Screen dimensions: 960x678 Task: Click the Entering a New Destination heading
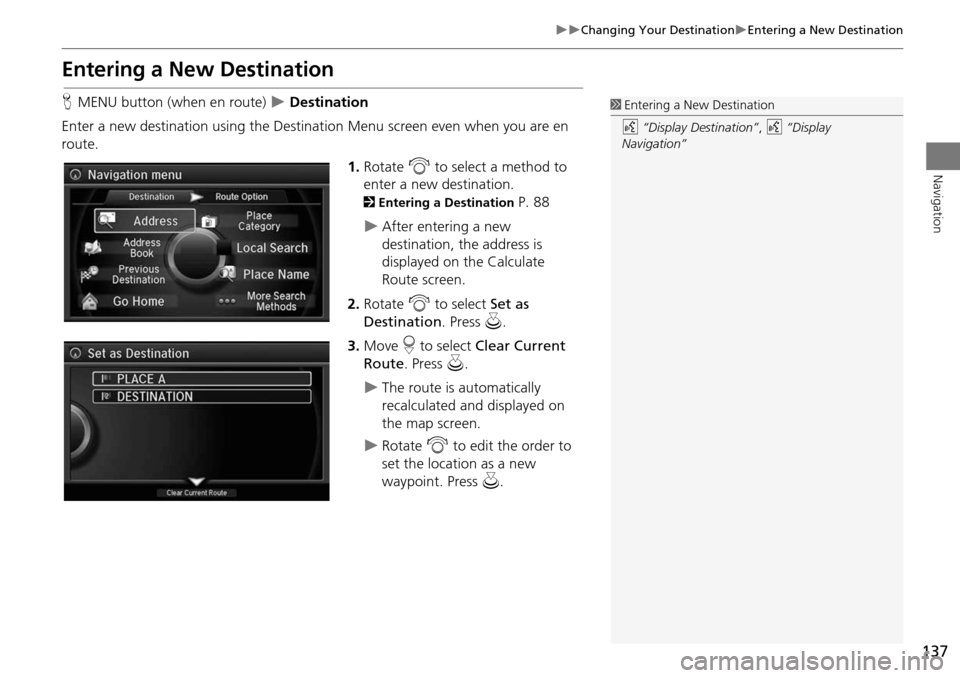(198, 69)
